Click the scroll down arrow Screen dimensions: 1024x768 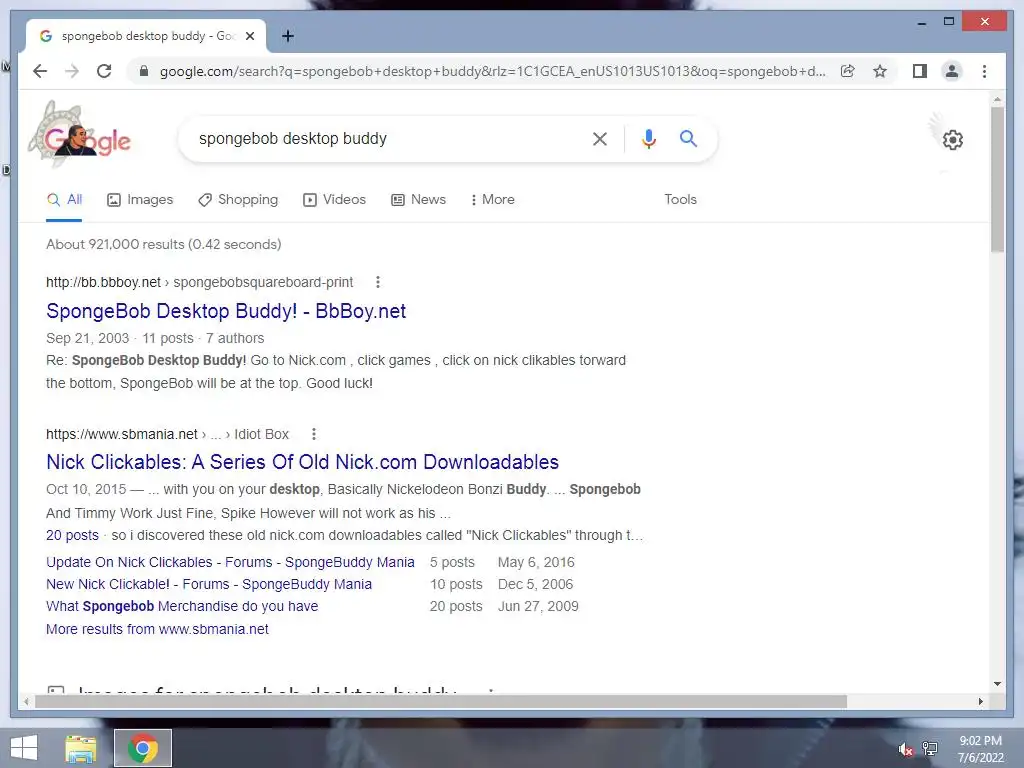(997, 684)
